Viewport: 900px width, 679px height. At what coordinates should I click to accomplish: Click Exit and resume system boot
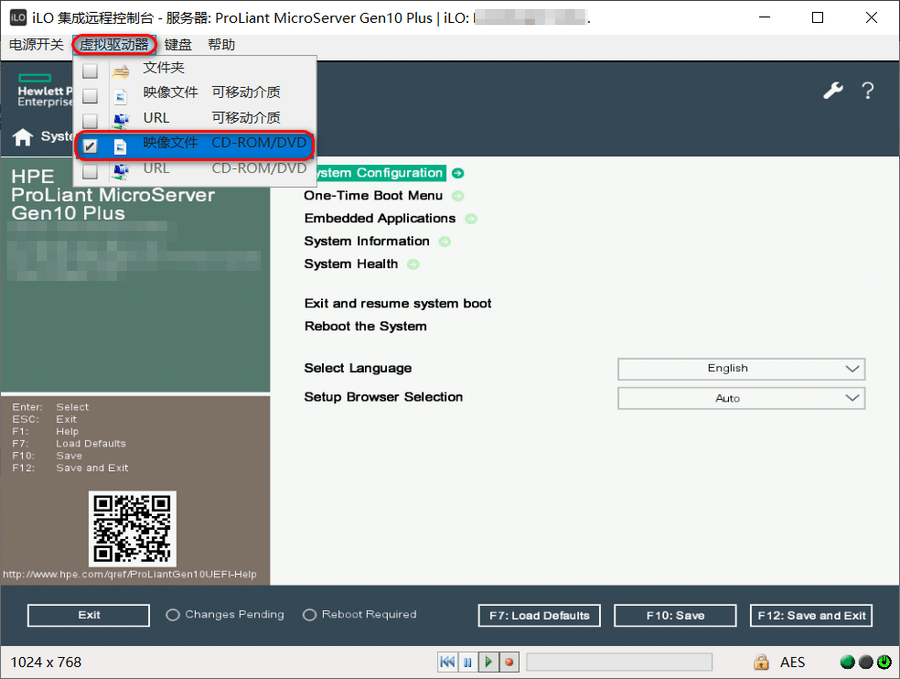coord(398,304)
